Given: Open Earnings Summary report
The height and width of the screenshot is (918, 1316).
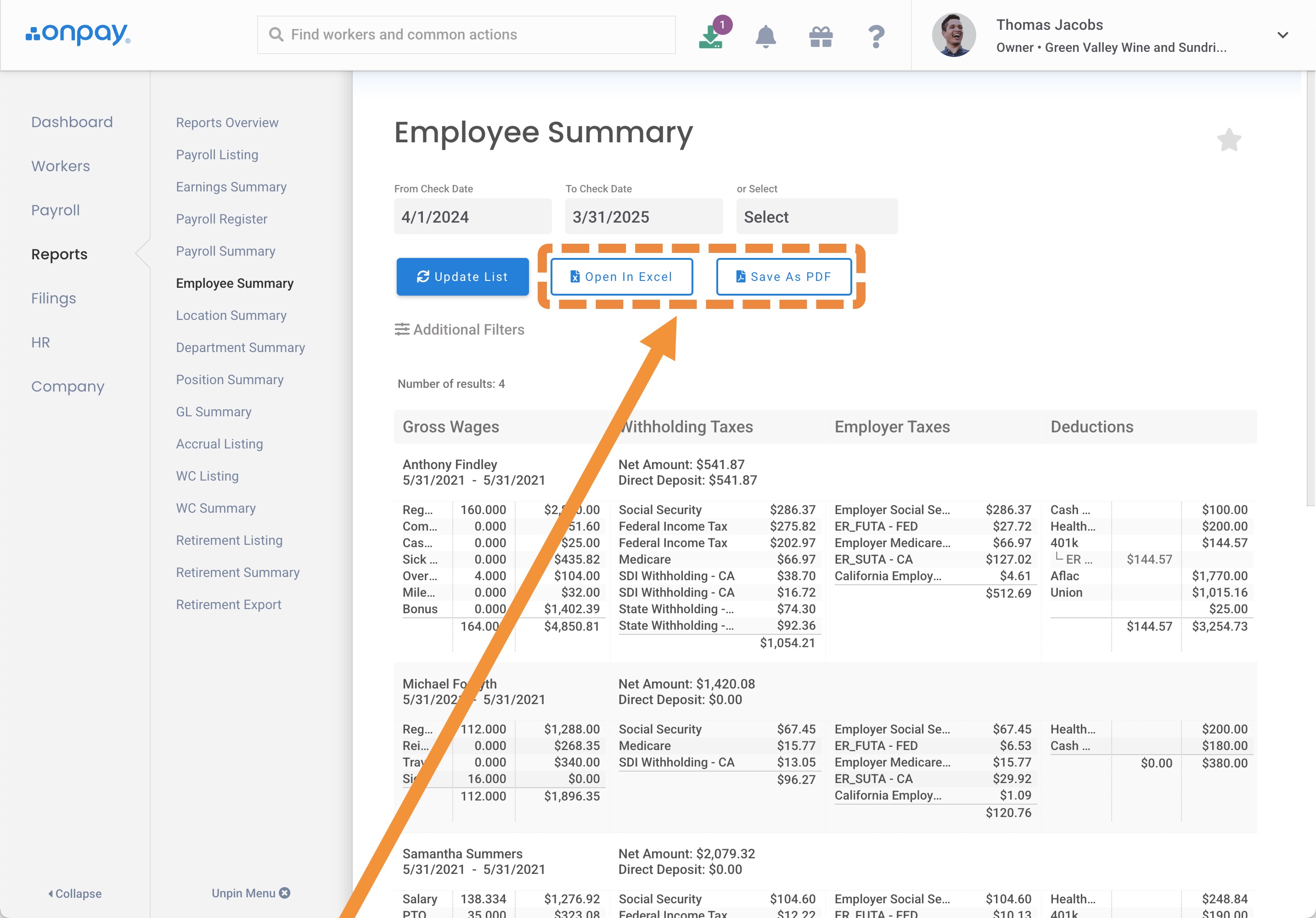Looking at the screenshot, I should click(x=231, y=187).
